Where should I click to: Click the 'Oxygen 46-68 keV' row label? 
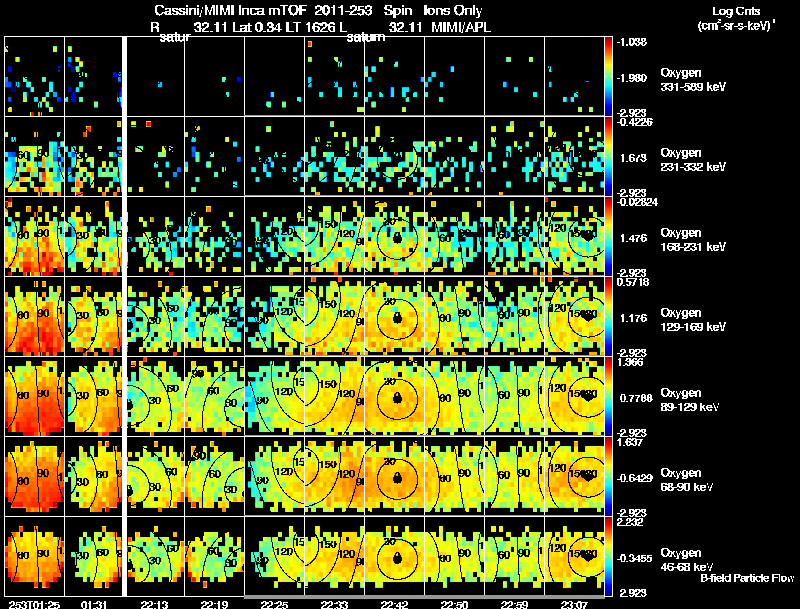click(687, 560)
